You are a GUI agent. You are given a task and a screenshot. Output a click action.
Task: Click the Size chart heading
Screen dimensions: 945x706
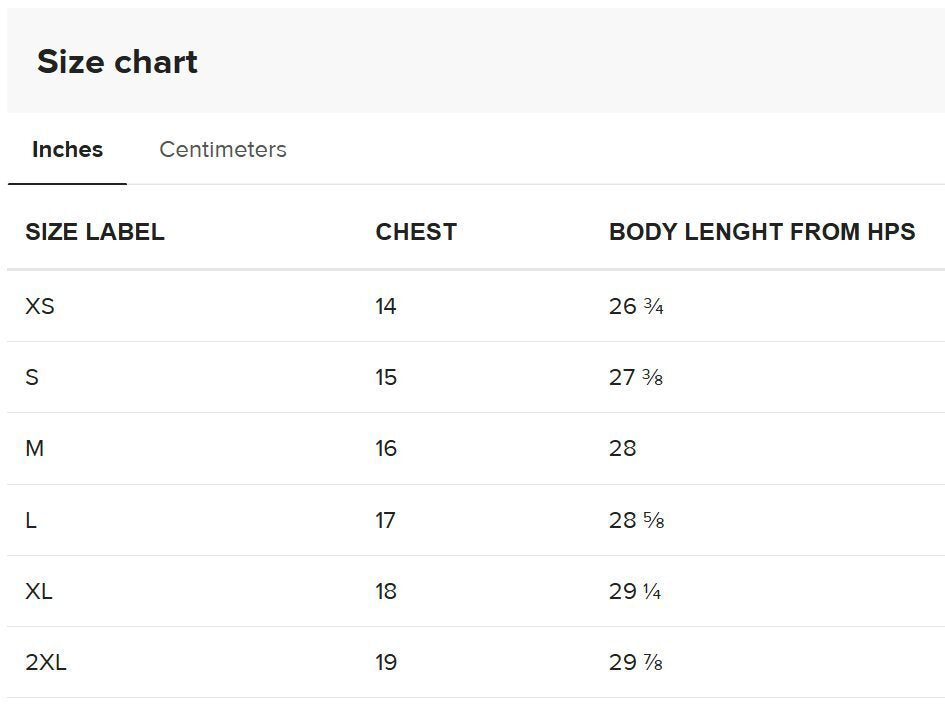click(118, 61)
